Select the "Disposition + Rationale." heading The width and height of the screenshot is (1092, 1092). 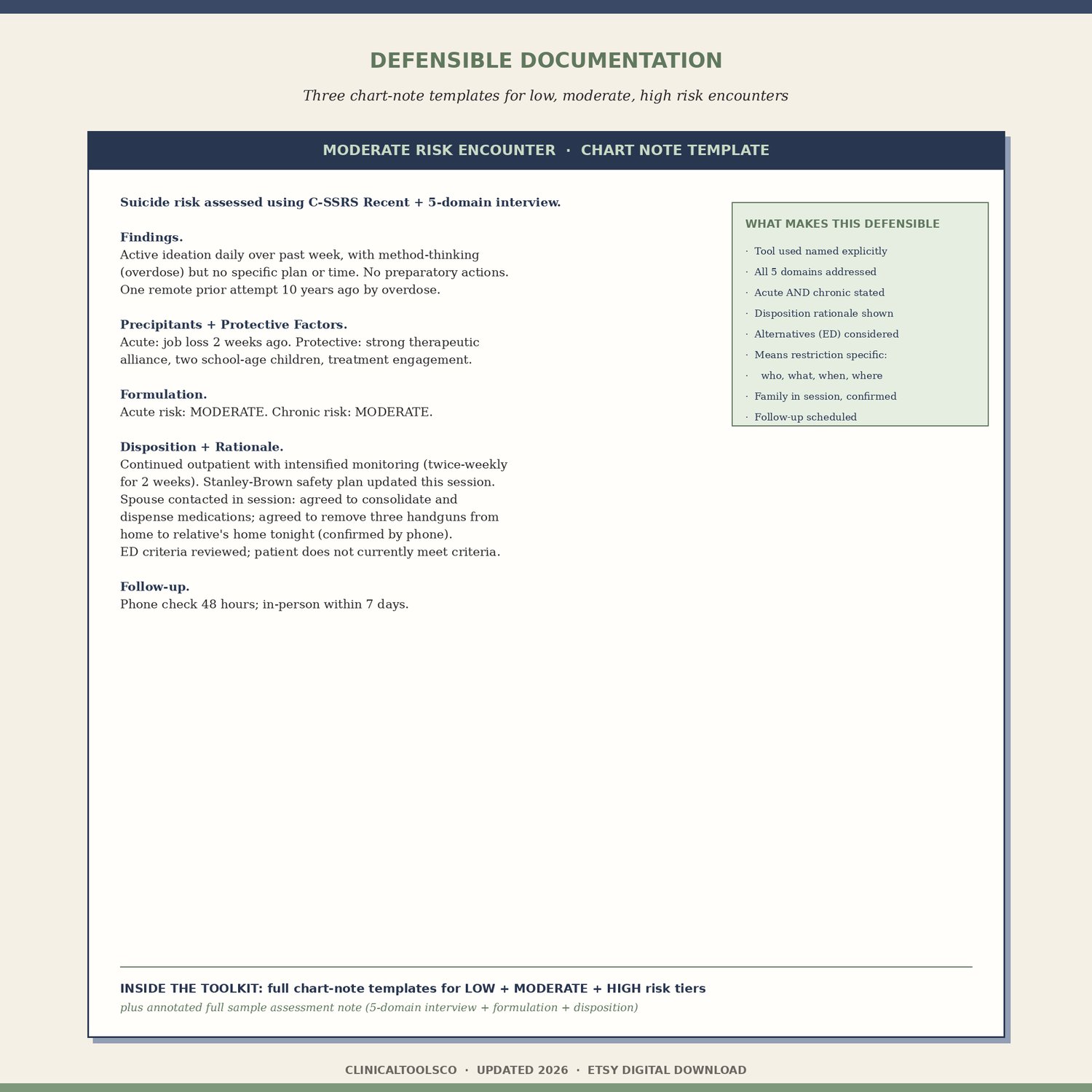pyautogui.click(x=202, y=447)
